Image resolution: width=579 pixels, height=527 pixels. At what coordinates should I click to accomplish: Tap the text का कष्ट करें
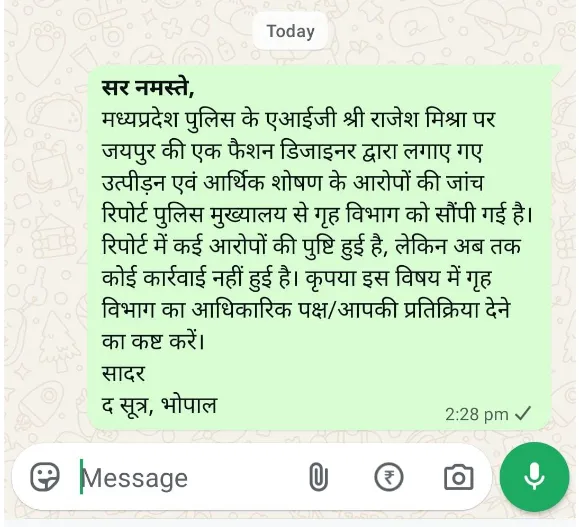[153, 342]
